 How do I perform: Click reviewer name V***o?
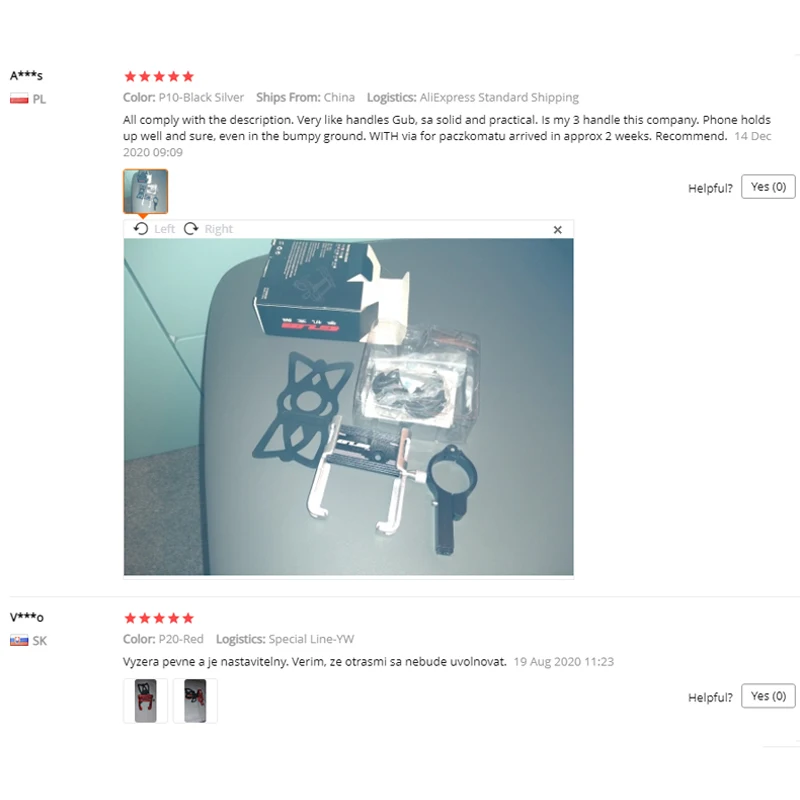(x=27, y=617)
